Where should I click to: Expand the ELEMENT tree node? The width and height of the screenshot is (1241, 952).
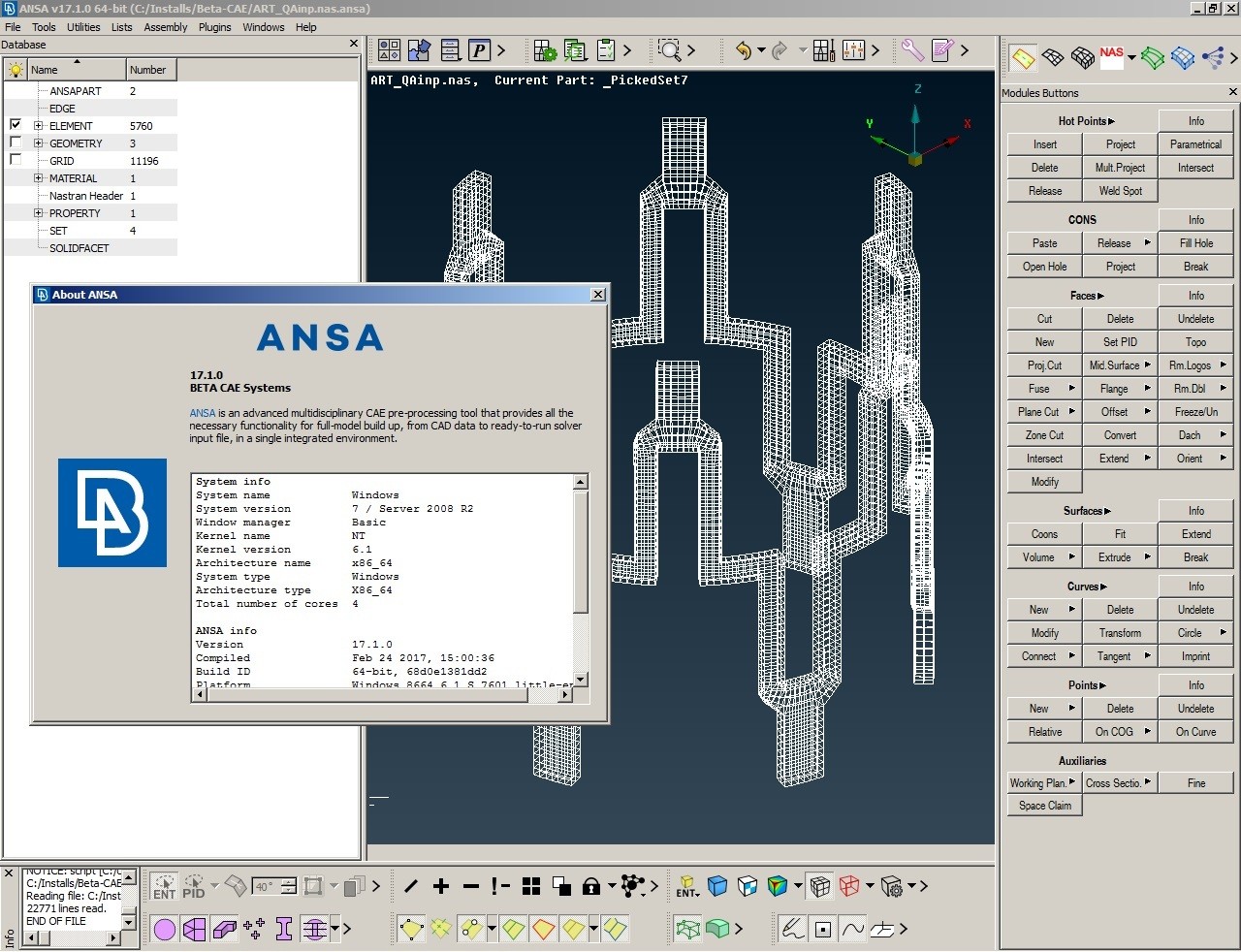click(x=39, y=126)
